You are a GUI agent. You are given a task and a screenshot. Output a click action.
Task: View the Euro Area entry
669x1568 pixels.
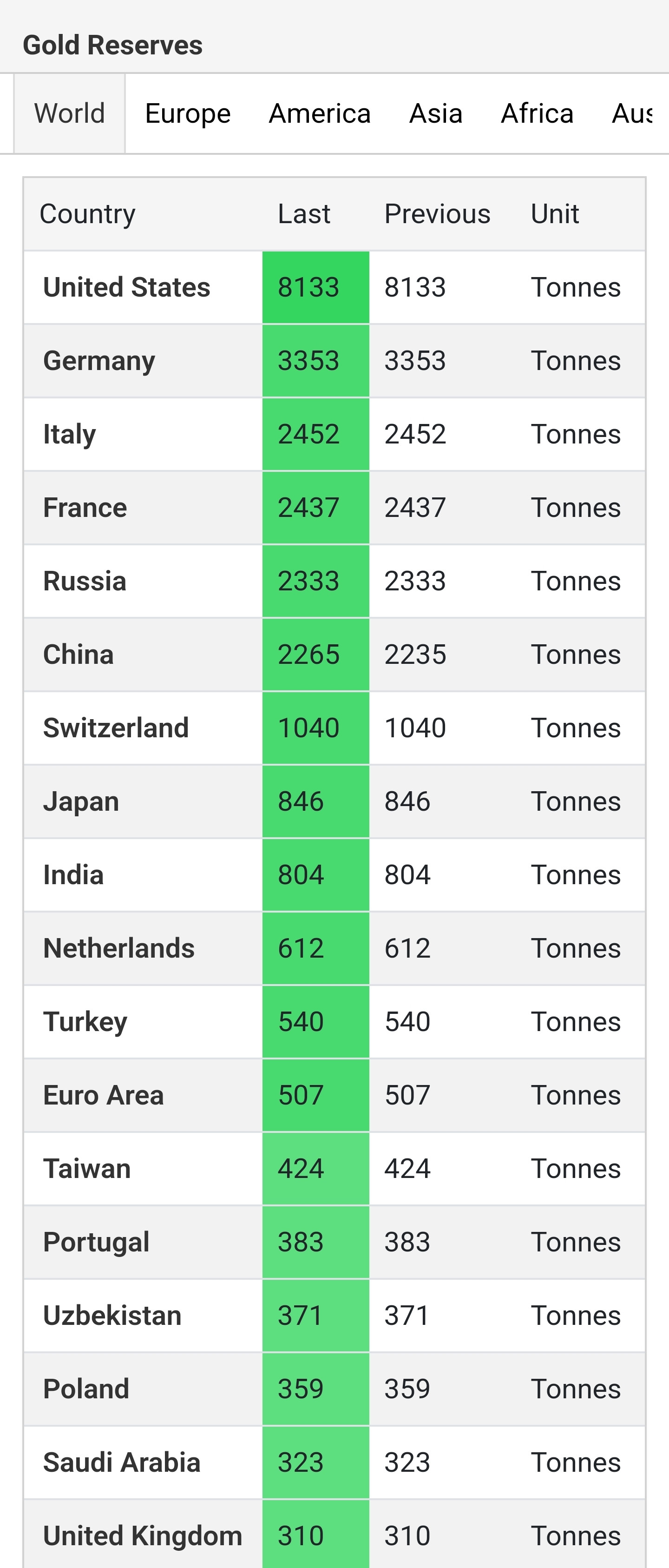click(104, 1095)
